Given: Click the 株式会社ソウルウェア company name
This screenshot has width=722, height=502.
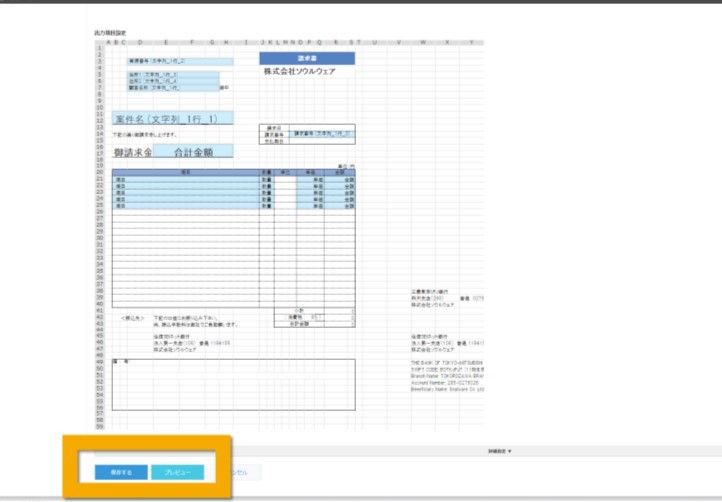Looking at the screenshot, I should point(299,71).
